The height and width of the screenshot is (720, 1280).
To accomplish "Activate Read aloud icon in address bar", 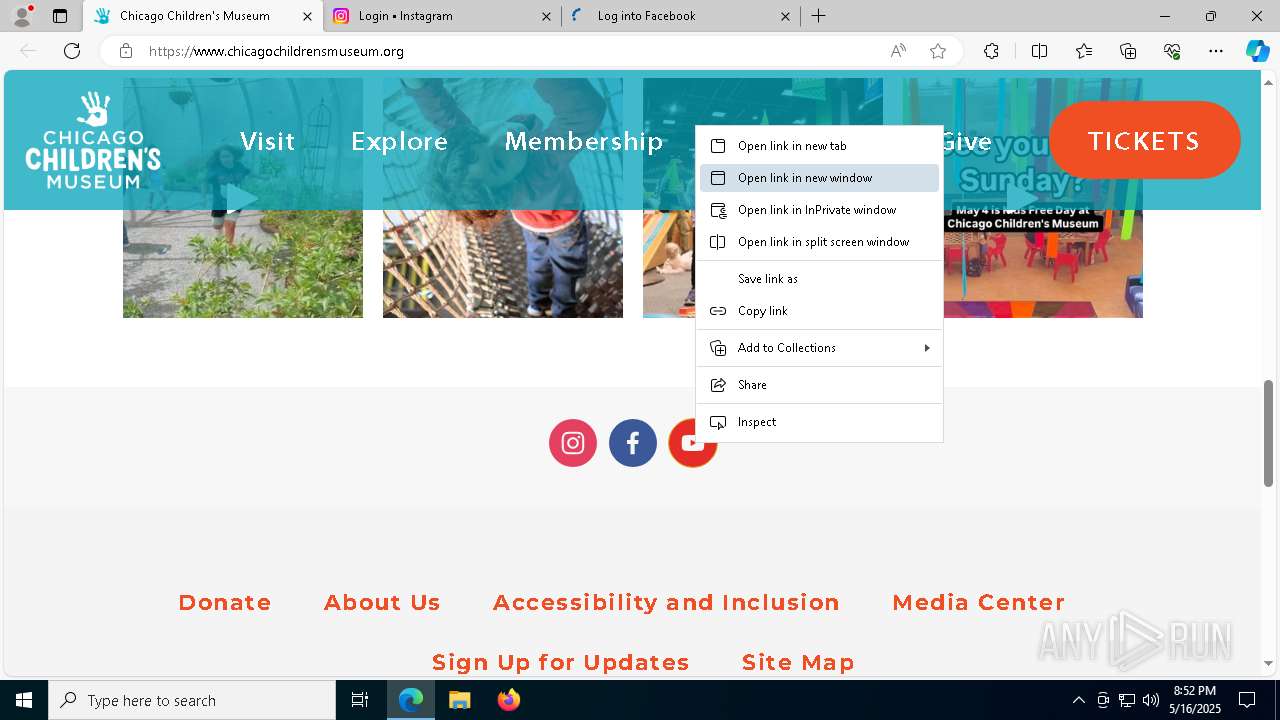I will (898, 51).
